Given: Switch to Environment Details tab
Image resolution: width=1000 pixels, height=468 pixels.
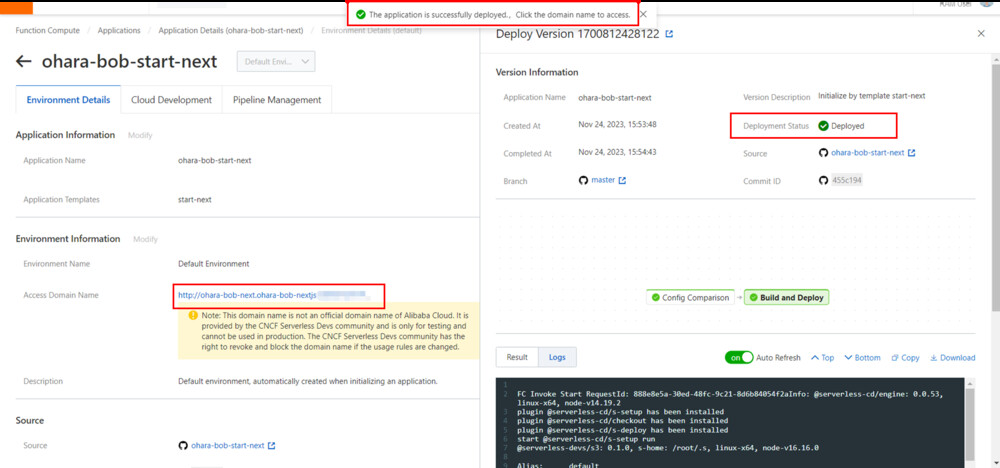Looking at the screenshot, I should point(68,100).
